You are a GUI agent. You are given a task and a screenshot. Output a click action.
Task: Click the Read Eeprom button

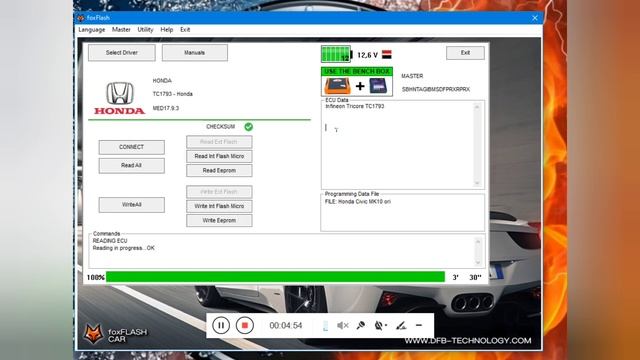coord(219,171)
